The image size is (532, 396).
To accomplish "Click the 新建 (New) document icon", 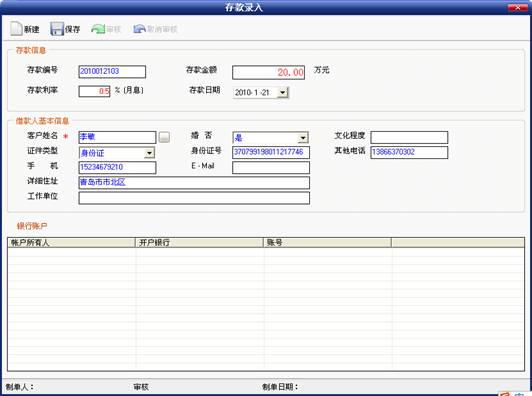I will (x=16, y=29).
